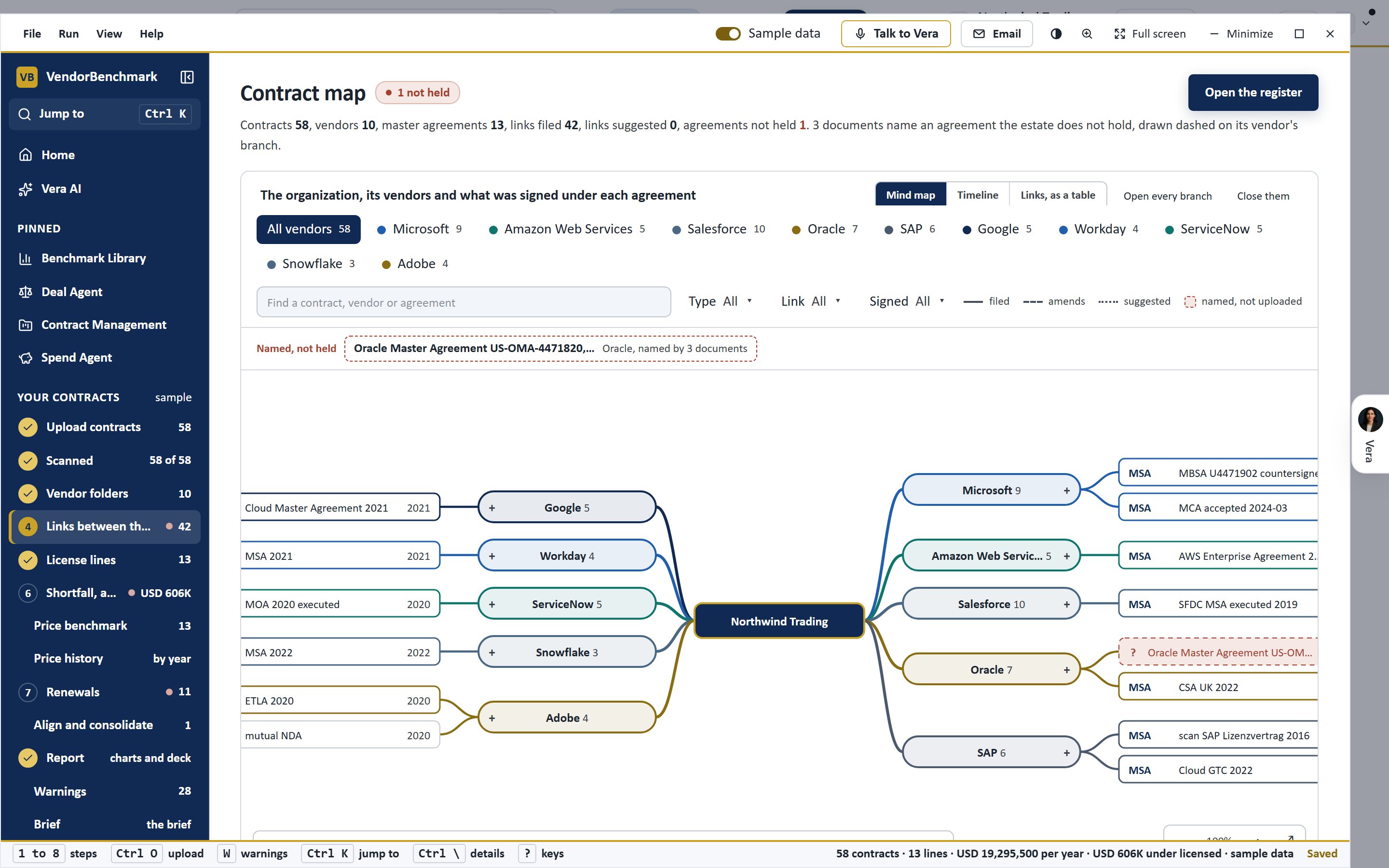Enter Full screen mode
The width and height of the screenshot is (1389, 868).
[x=1150, y=34]
